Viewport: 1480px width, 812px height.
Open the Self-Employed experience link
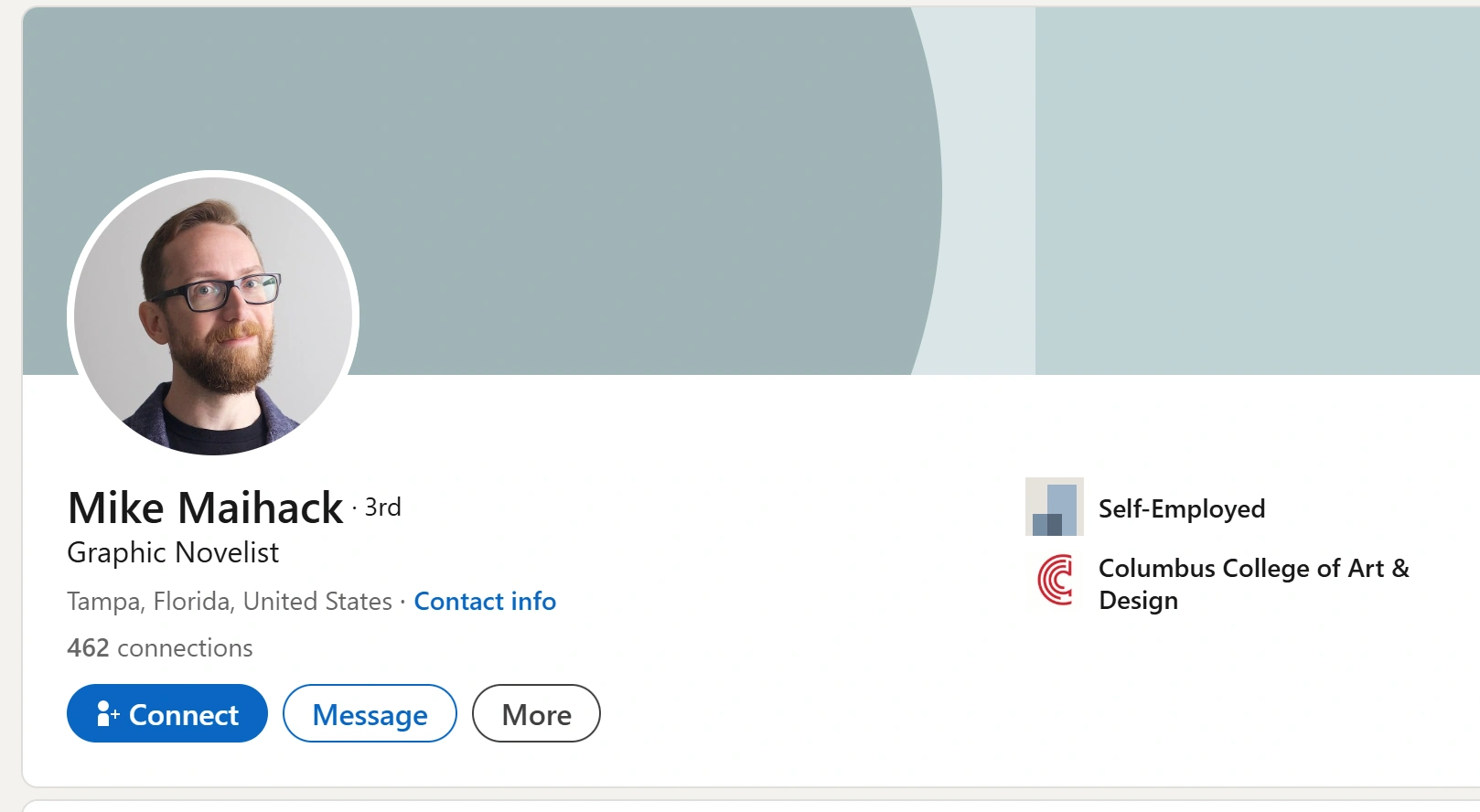[1182, 508]
